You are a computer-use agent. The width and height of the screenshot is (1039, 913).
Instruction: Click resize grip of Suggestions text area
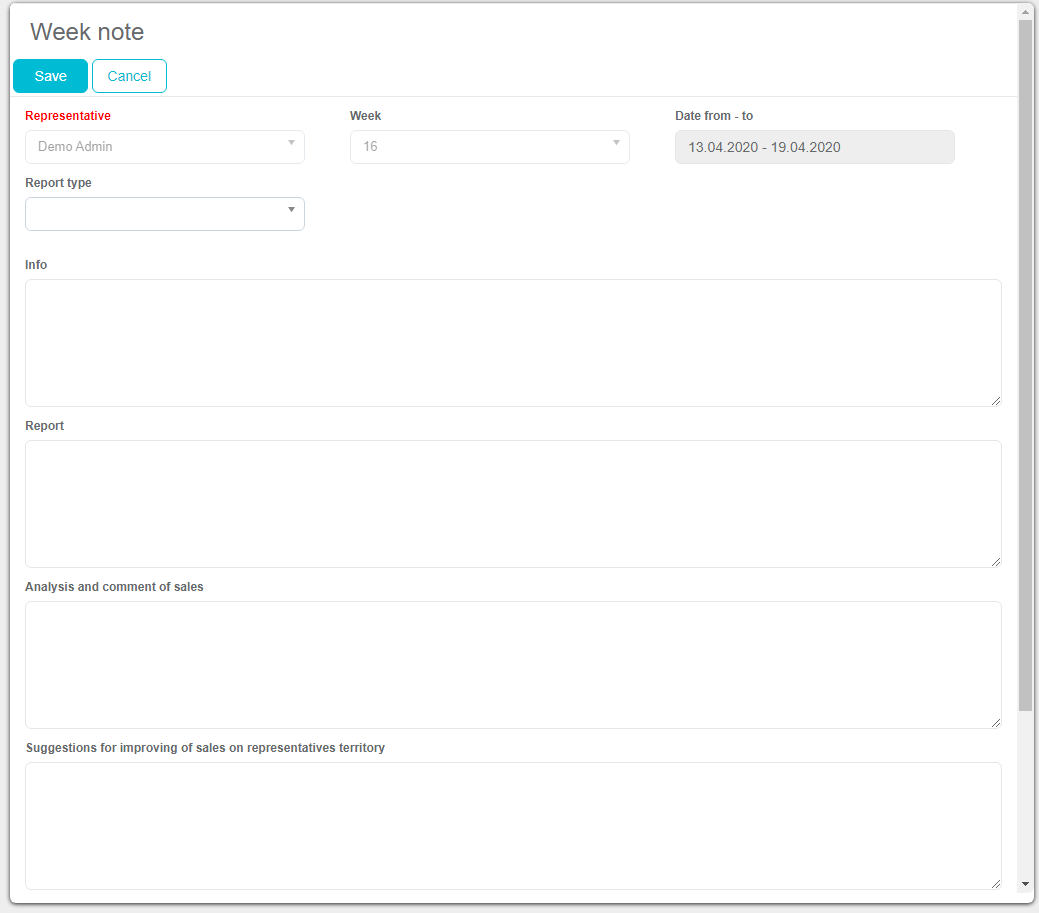click(995, 884)
